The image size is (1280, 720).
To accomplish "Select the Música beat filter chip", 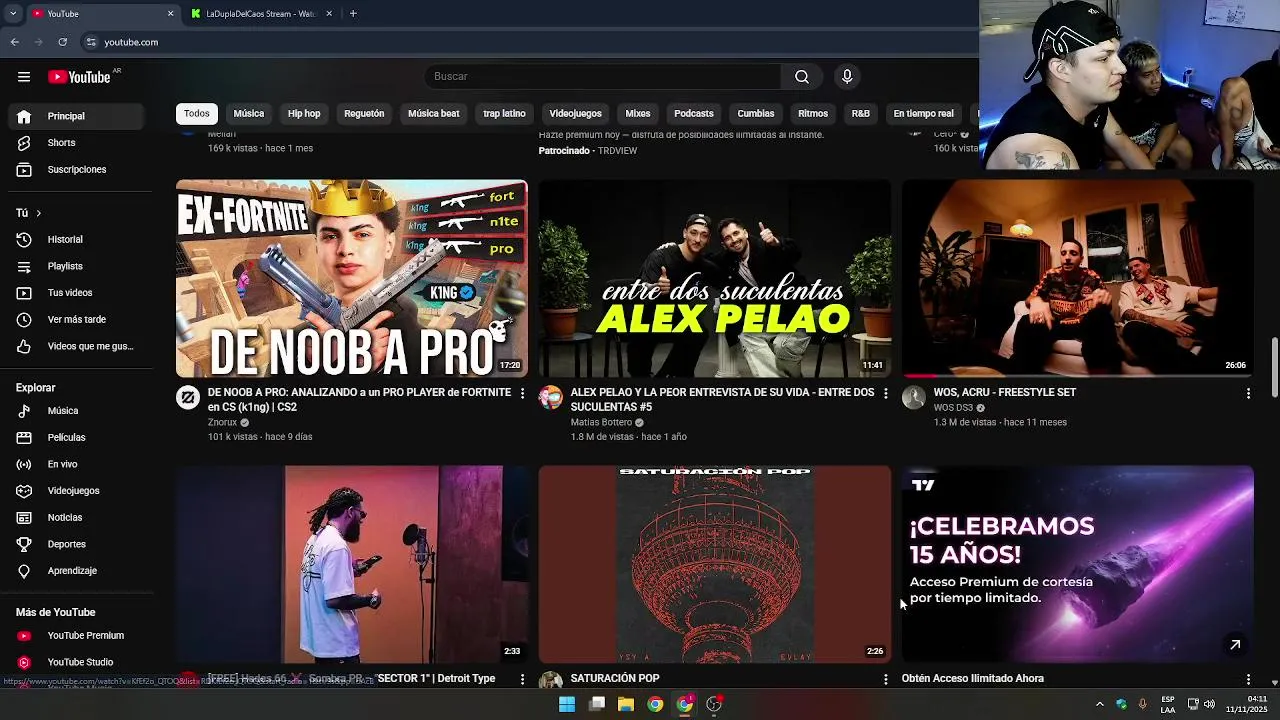I will (x=434, y=114).
